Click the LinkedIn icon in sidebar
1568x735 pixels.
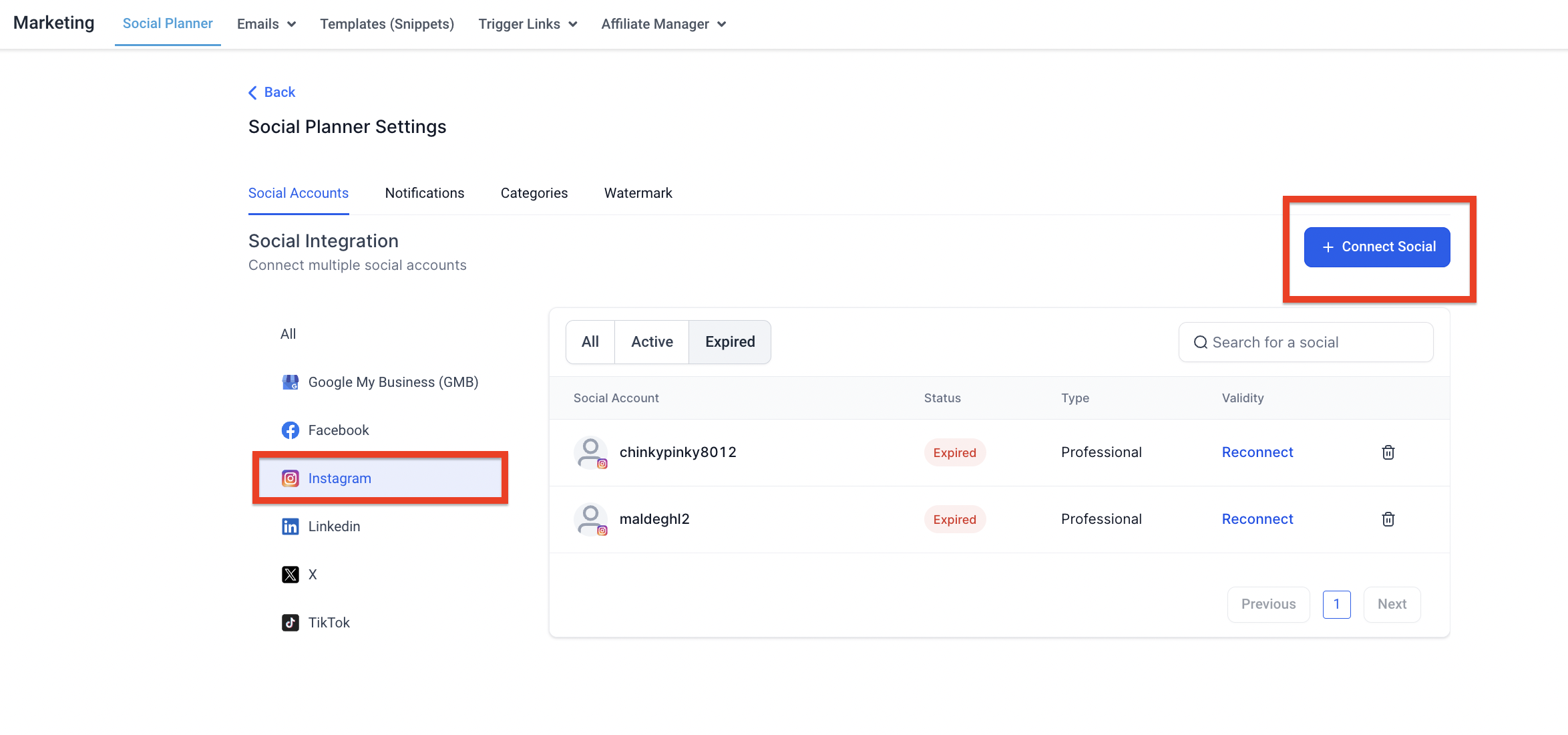(x=290, y=527)
